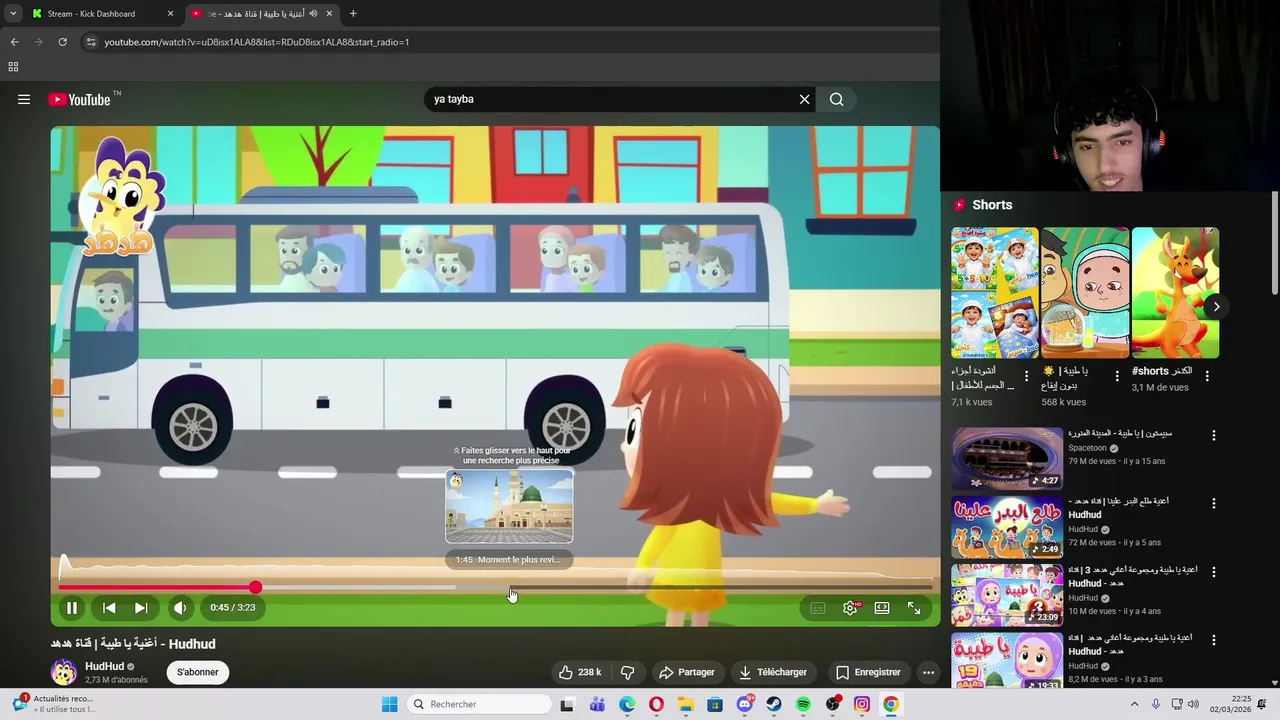Open the 19:33 Hudhud video thumbnail

click(1007, 661)
